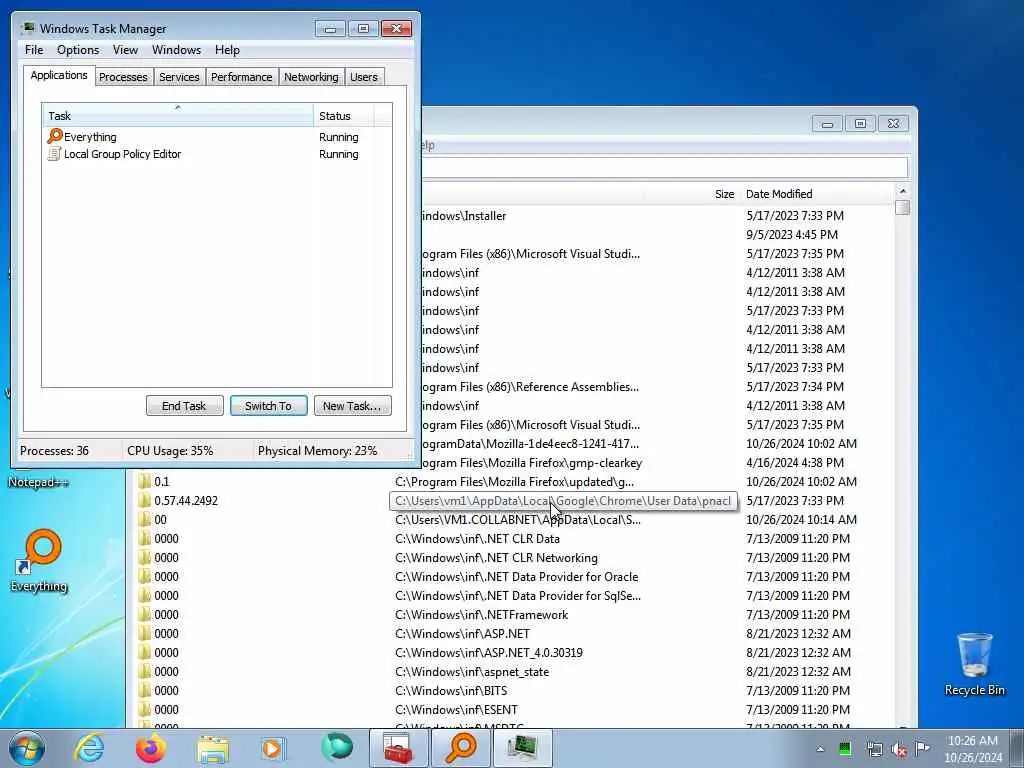Sort tasks by the Task column header
Screen dimensions: 1024x768
[x=178, y=116]
